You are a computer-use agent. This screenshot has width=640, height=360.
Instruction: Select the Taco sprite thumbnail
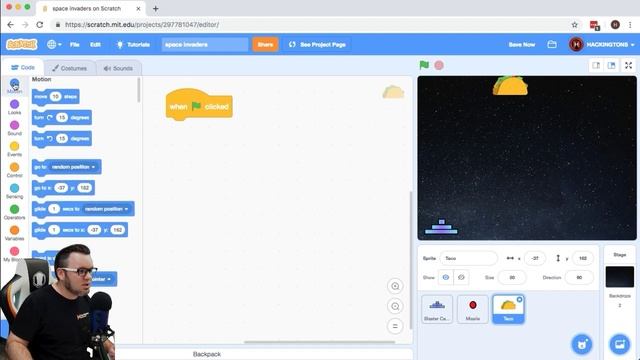(x=508, y=309)
